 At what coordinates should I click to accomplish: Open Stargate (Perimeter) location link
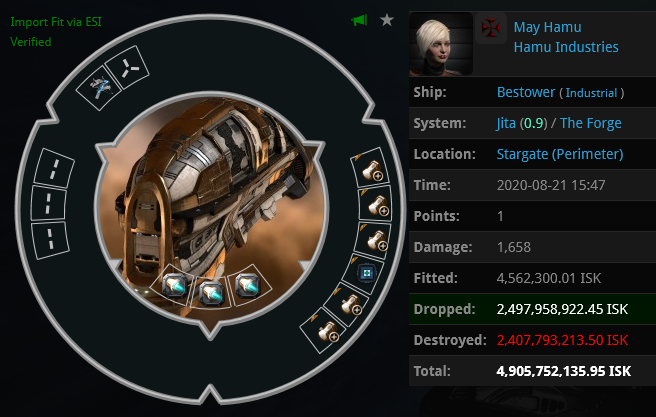tap(560, 154)
